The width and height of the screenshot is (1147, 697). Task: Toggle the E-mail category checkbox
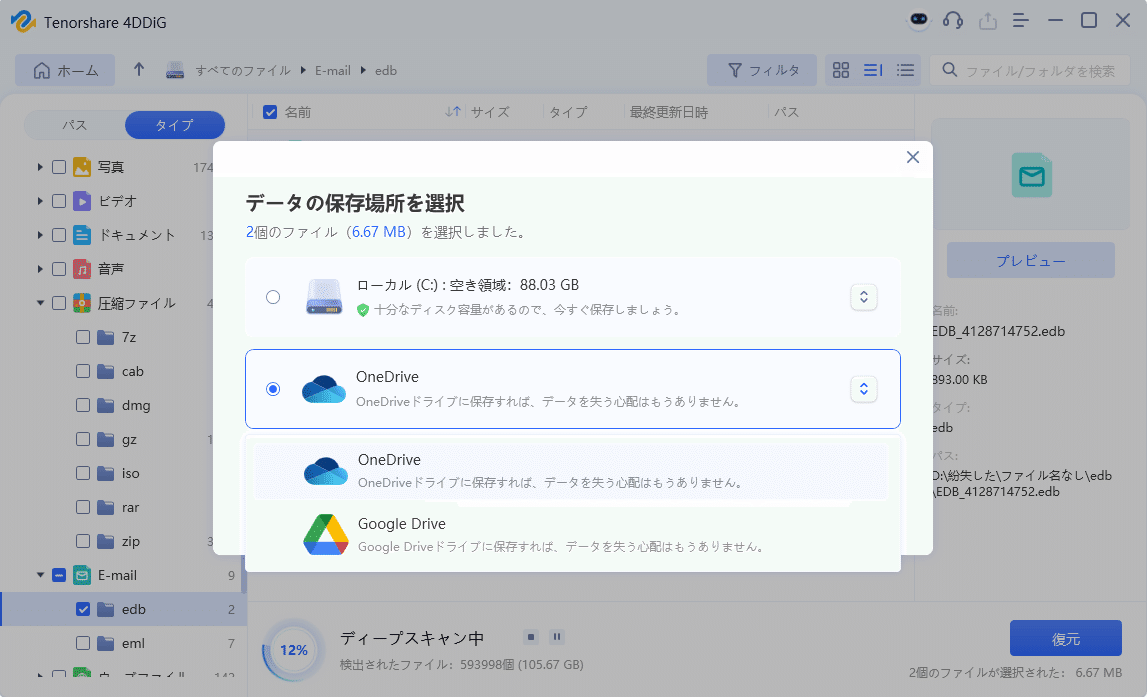59,575
